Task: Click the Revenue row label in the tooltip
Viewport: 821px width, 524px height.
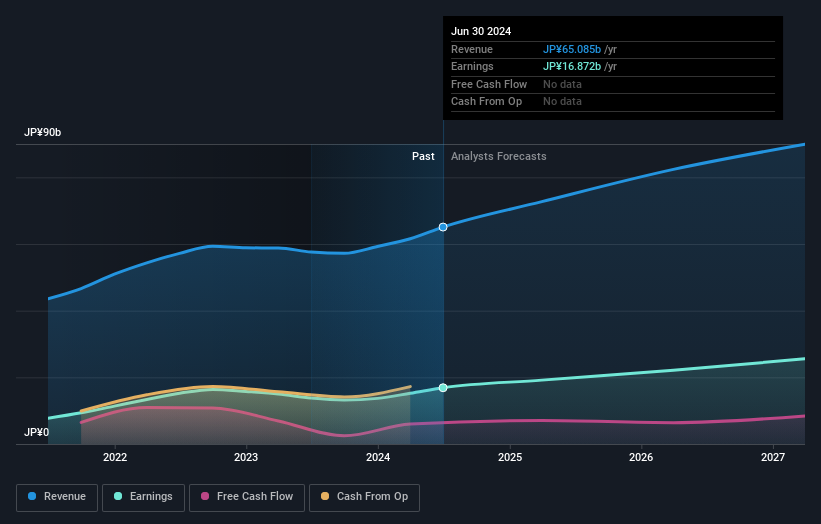Action: pos(472,49)
